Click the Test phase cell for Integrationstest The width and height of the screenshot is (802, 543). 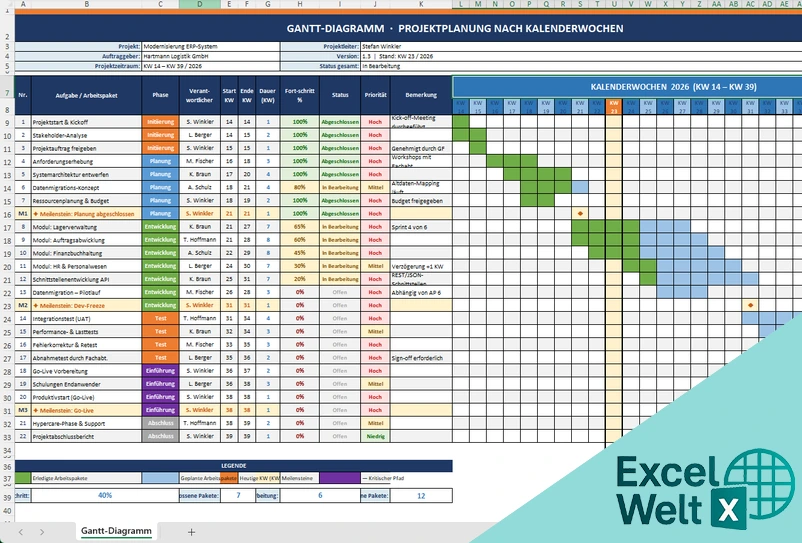pyautogui.click(x=161, y=319)
